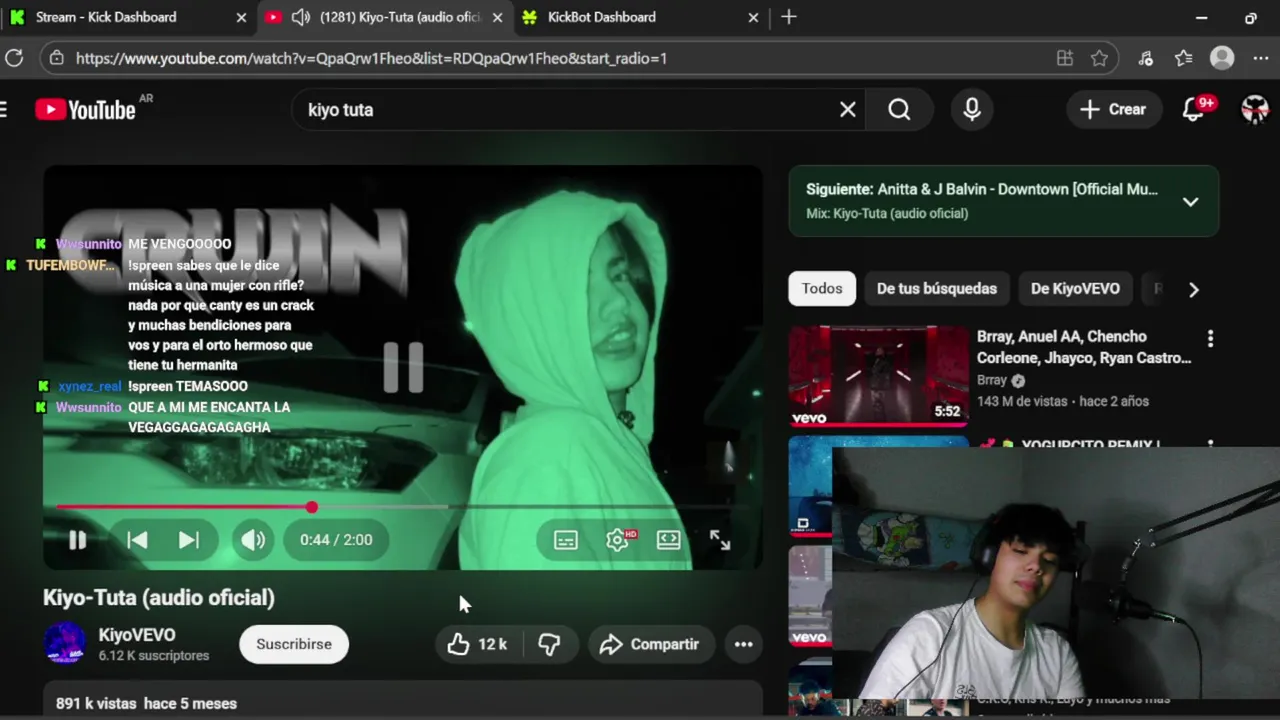This screenshot has width=1280, height=720.
Task: Start voice search with microphone icon
Action: tap(971, 109)
